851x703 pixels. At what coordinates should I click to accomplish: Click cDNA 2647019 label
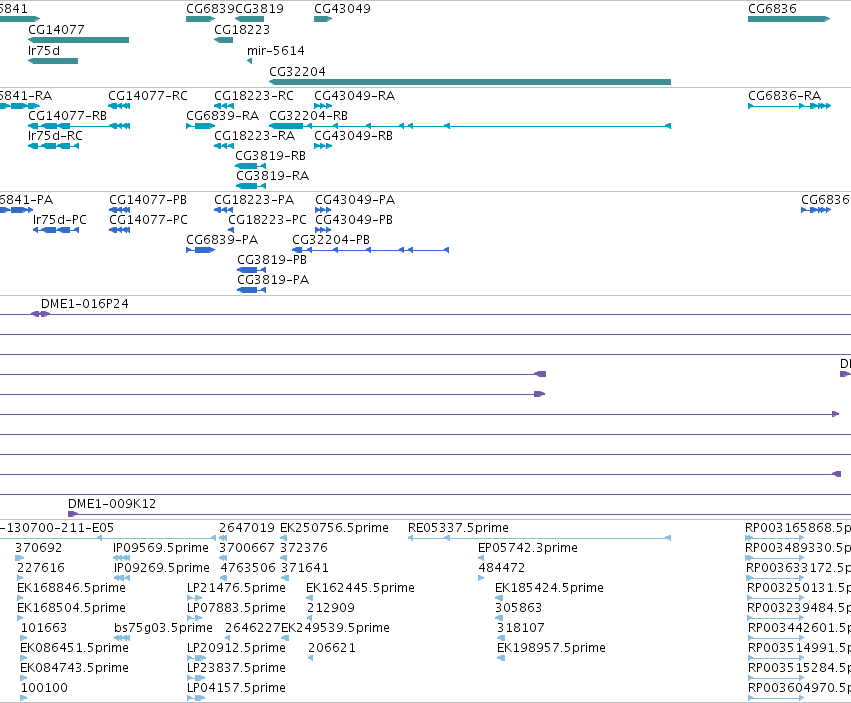tap(247, 528)
